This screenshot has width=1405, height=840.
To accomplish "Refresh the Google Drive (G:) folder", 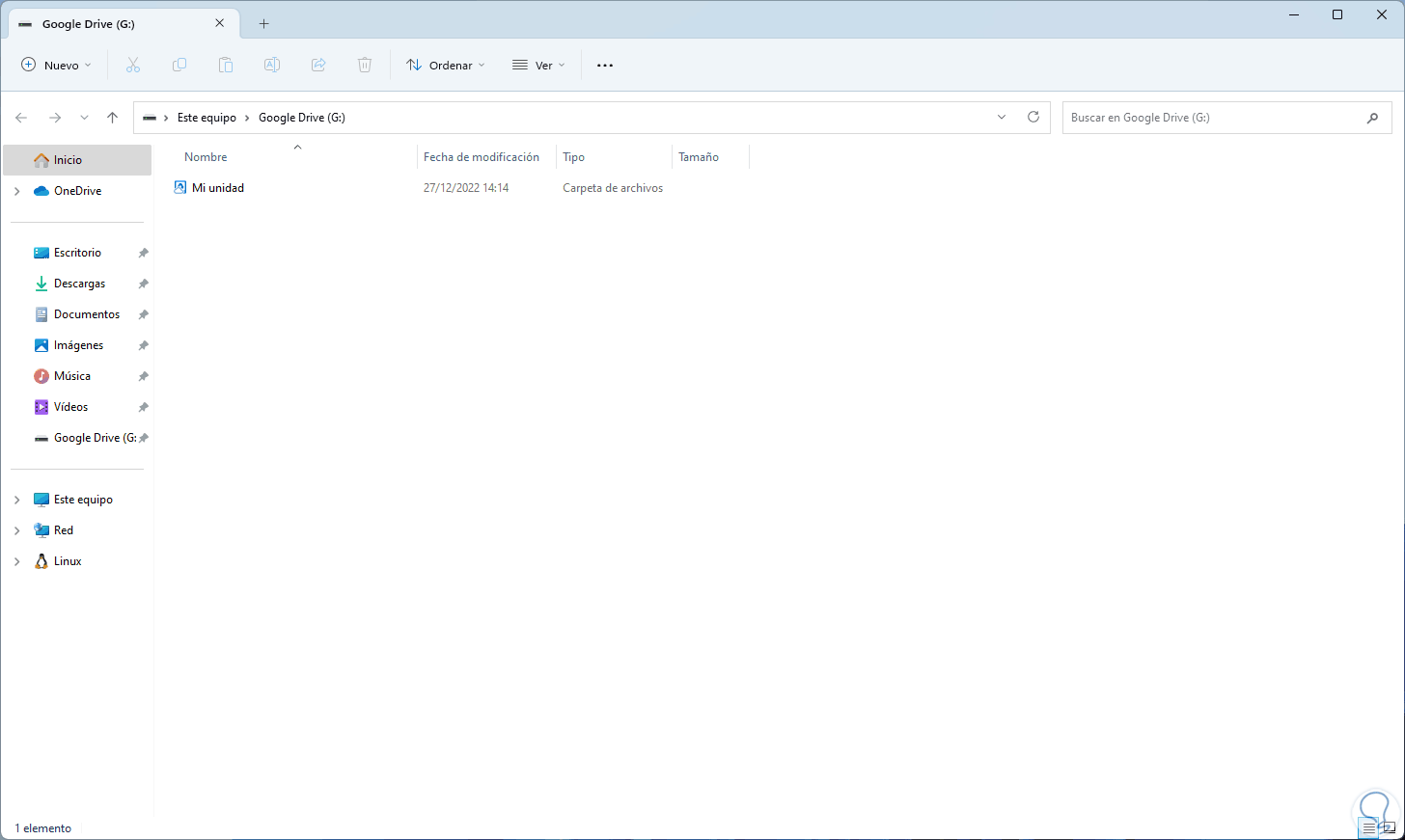I will 1033,117.
